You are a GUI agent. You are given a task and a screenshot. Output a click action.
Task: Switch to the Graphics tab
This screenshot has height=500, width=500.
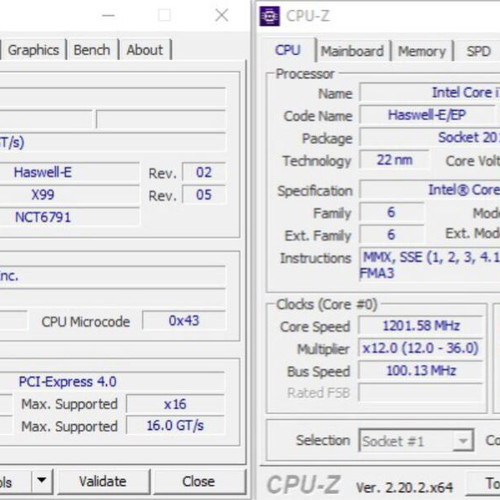click(x=33, y=50)
